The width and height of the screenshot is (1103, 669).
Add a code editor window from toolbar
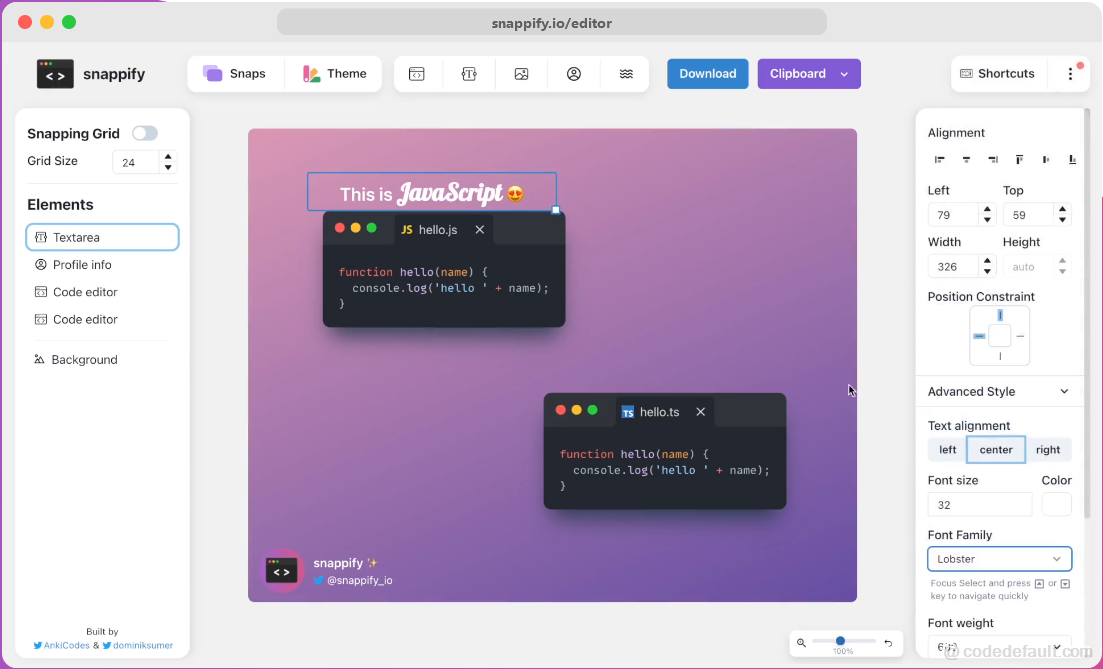(x=417, y=74)
